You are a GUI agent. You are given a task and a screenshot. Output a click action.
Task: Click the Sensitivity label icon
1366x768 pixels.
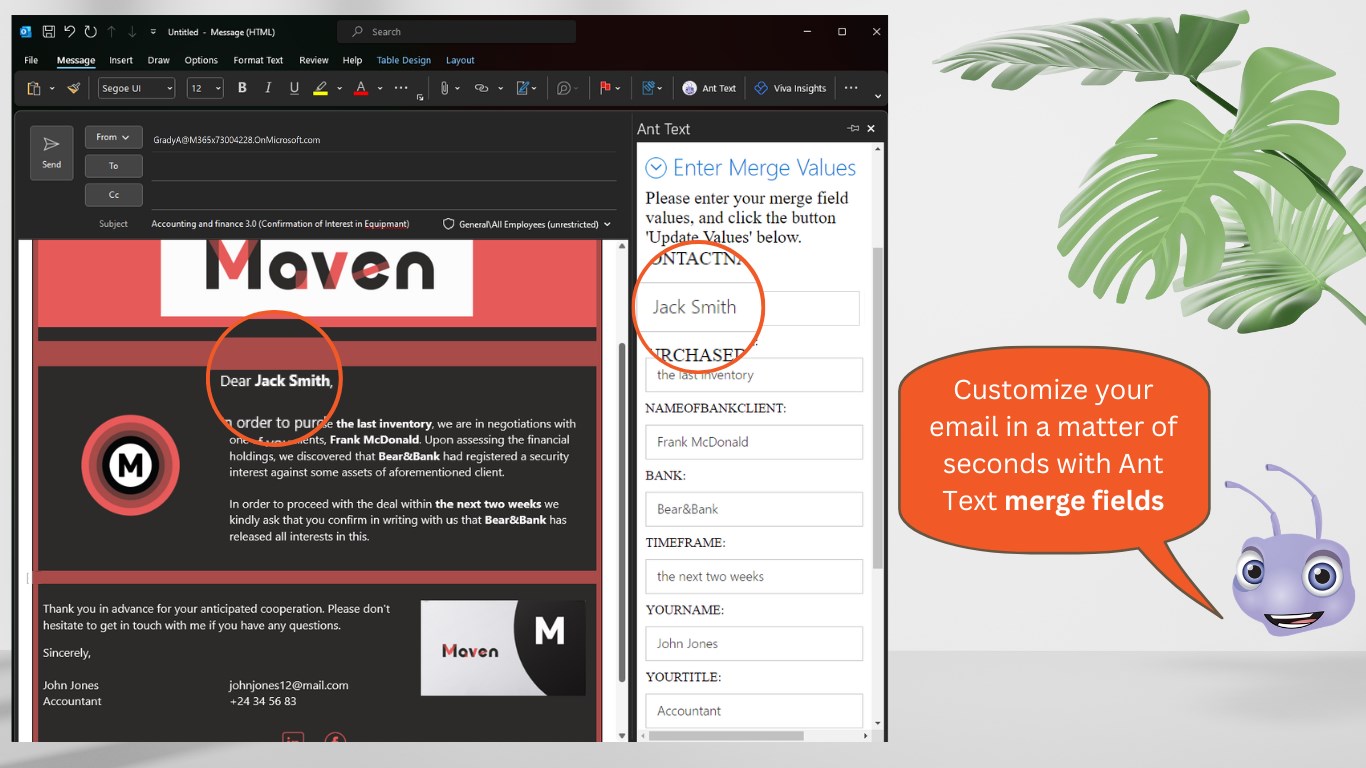tap(648, 88)
